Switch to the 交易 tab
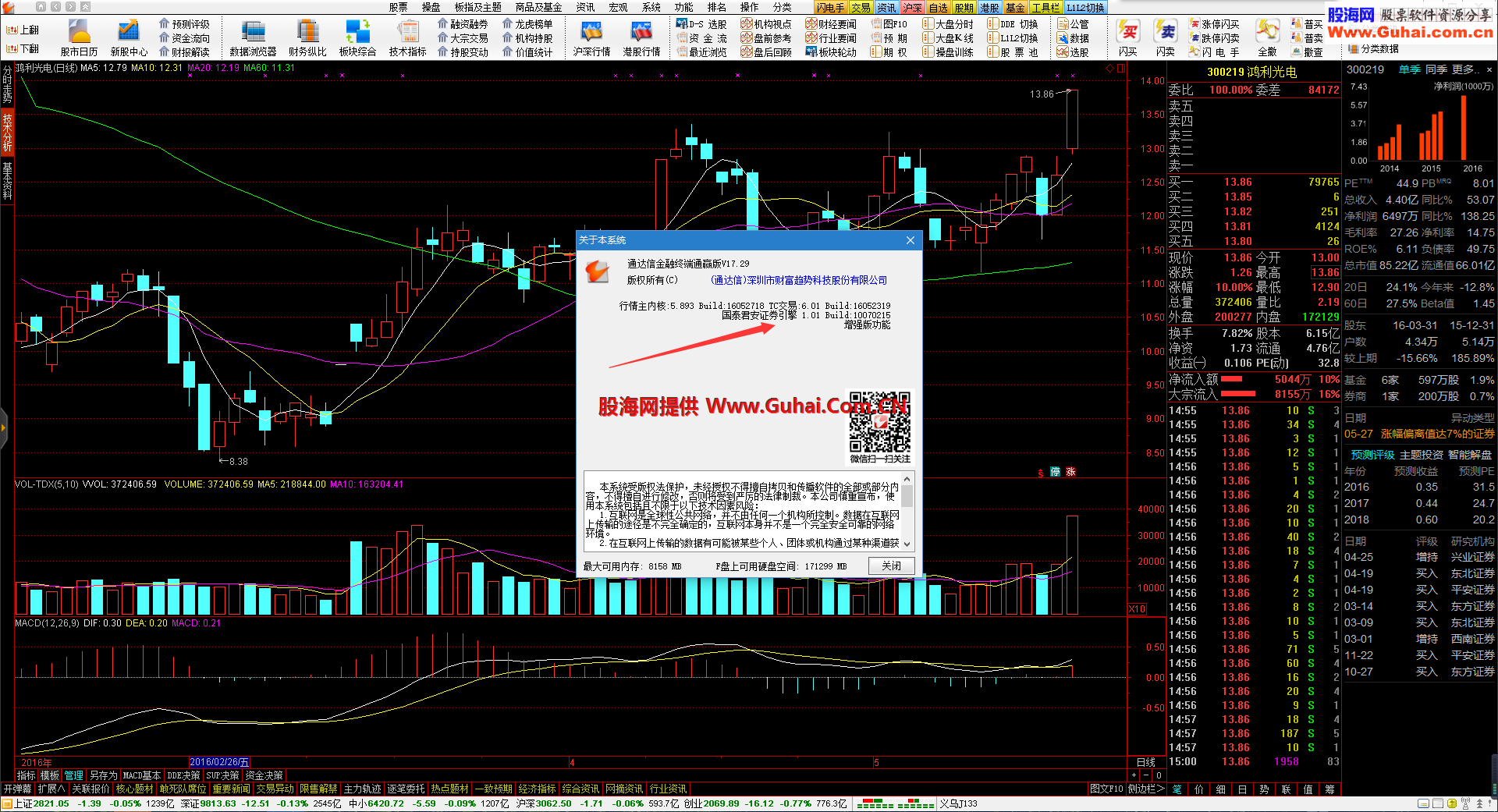1498x812 pixels. click(x=861, y=7)
